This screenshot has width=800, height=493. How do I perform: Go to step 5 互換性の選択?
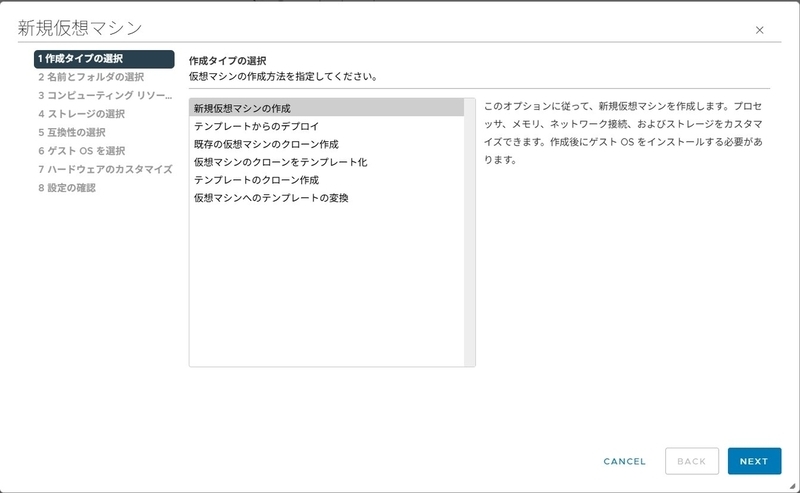72,132
